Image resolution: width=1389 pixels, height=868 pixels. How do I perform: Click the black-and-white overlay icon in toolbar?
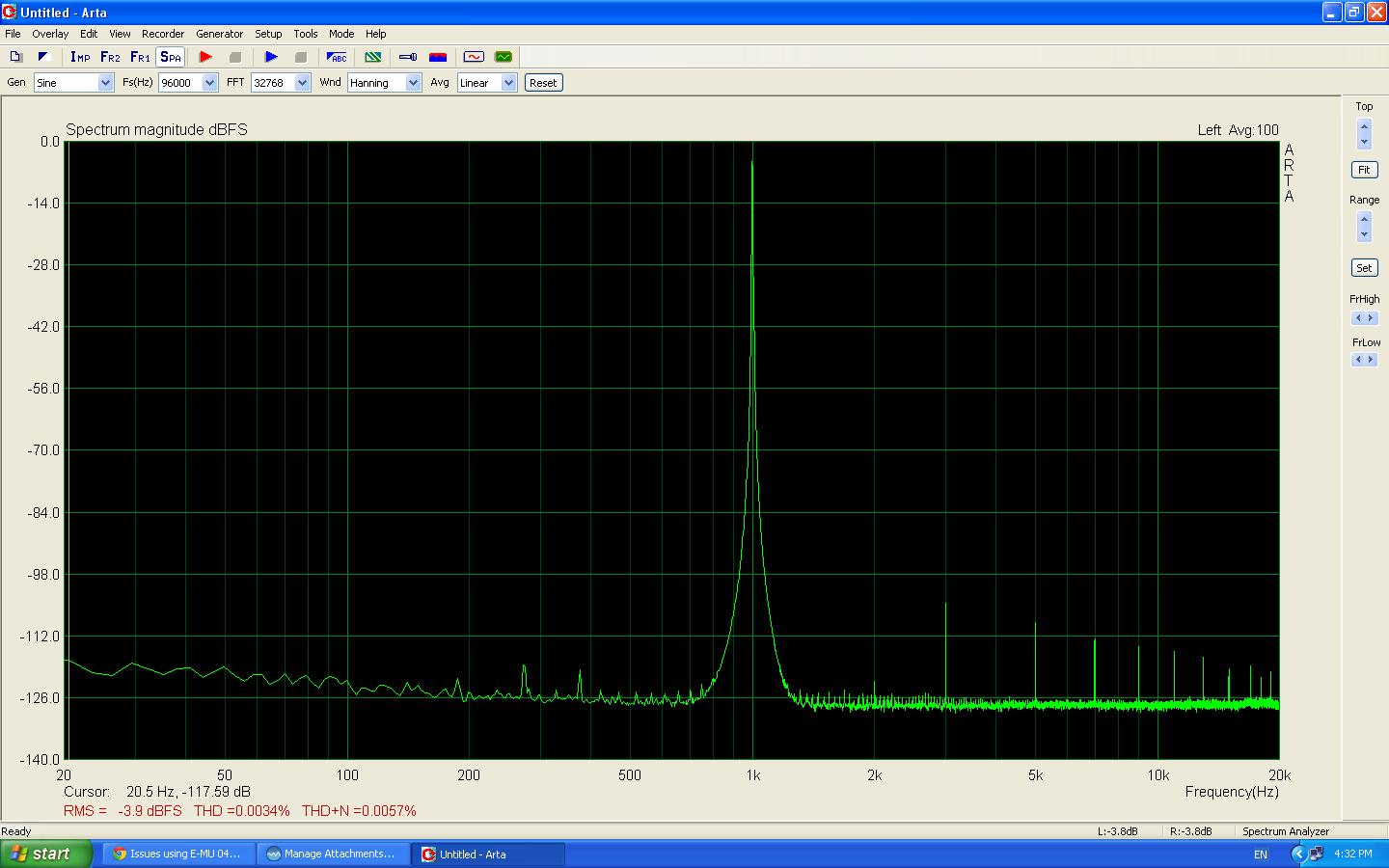(x=42, y=57)
